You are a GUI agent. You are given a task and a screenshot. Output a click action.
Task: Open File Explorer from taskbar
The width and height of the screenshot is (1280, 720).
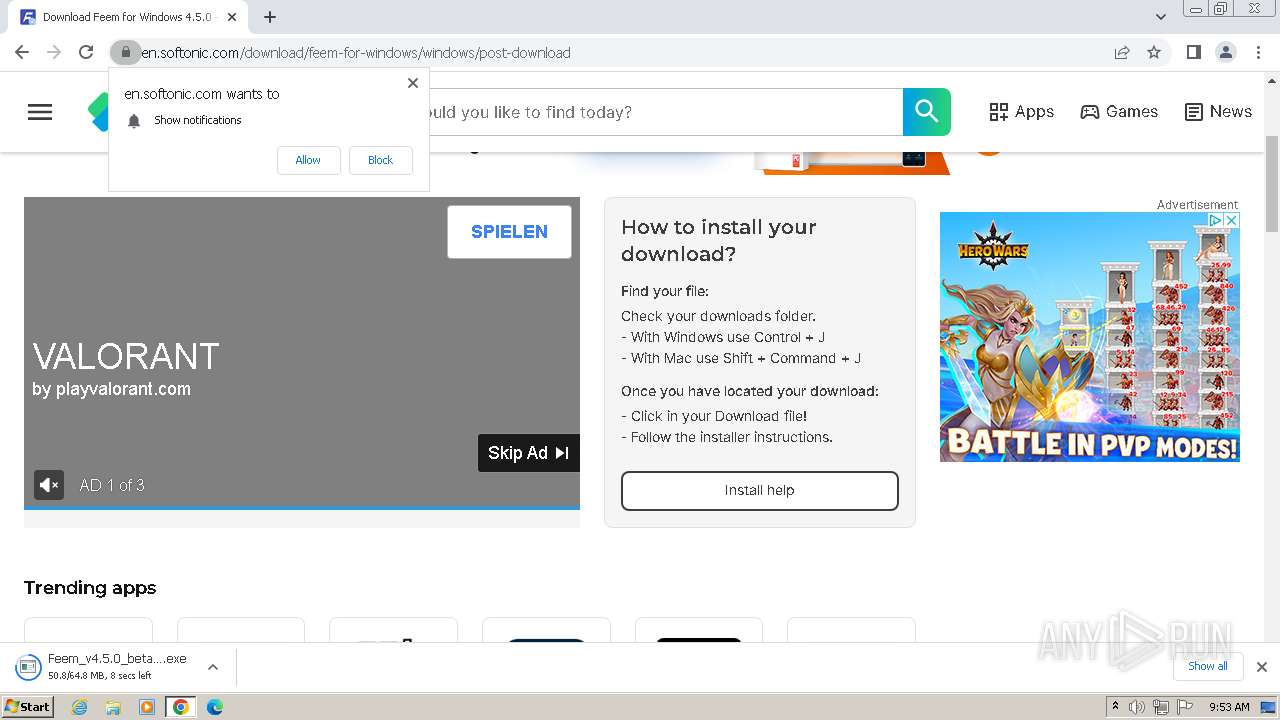113,707
